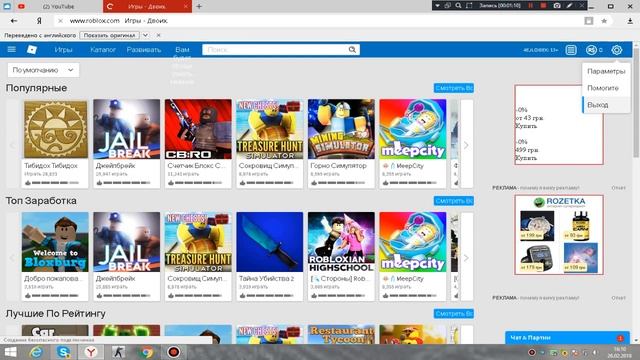Click the screen recorder taskbar icon
The image size is (640, 360).
pyautogui.click(x=173, y=352)
